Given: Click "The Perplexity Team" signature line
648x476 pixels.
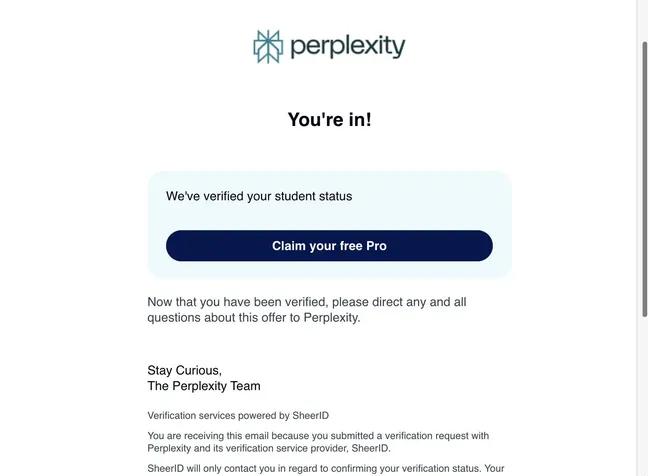Looking at the screenshot, I should tap(204, 386).
